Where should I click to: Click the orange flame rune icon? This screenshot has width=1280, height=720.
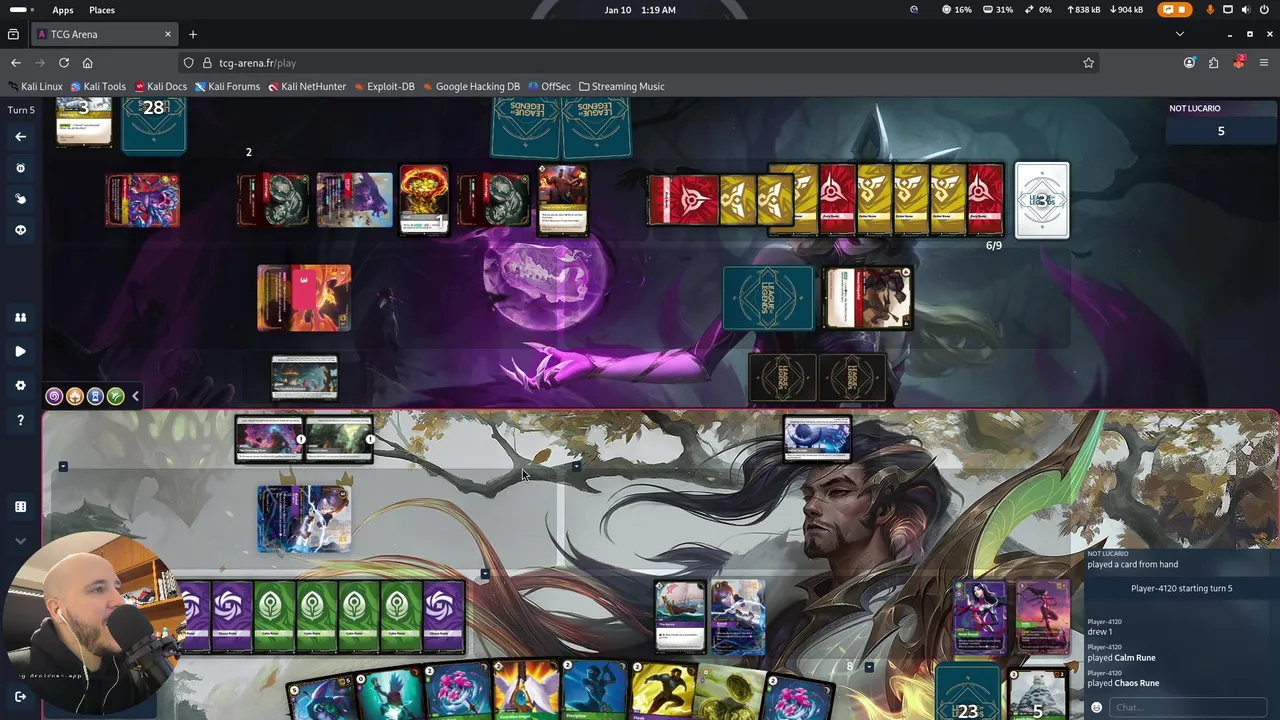tap(74, 396)
